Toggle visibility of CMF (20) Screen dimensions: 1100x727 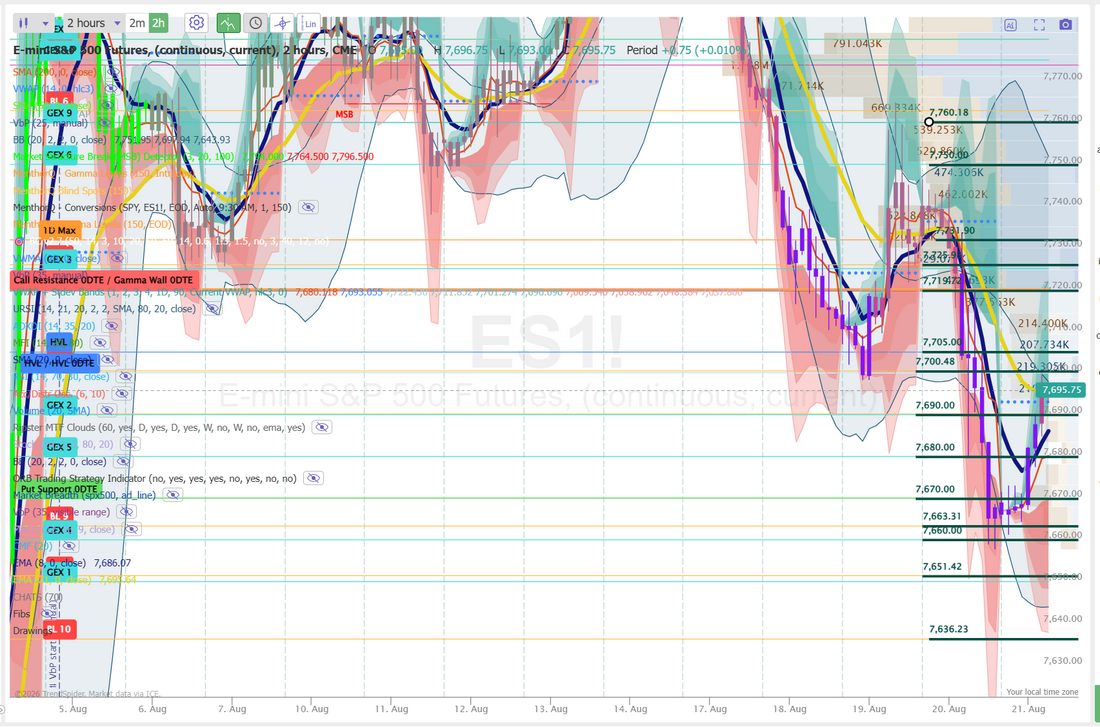coord(68,545)
